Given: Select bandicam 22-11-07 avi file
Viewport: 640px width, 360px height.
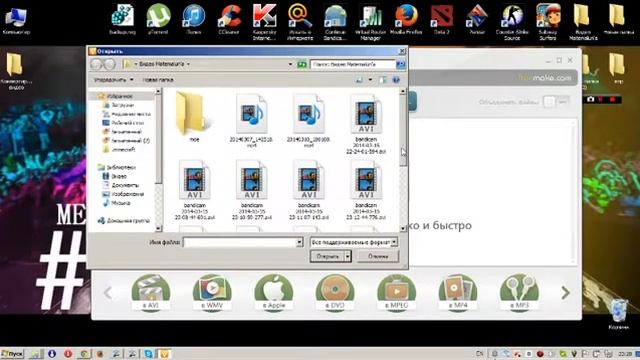Looking at the screenshot, I should click(x=309, y=190).
